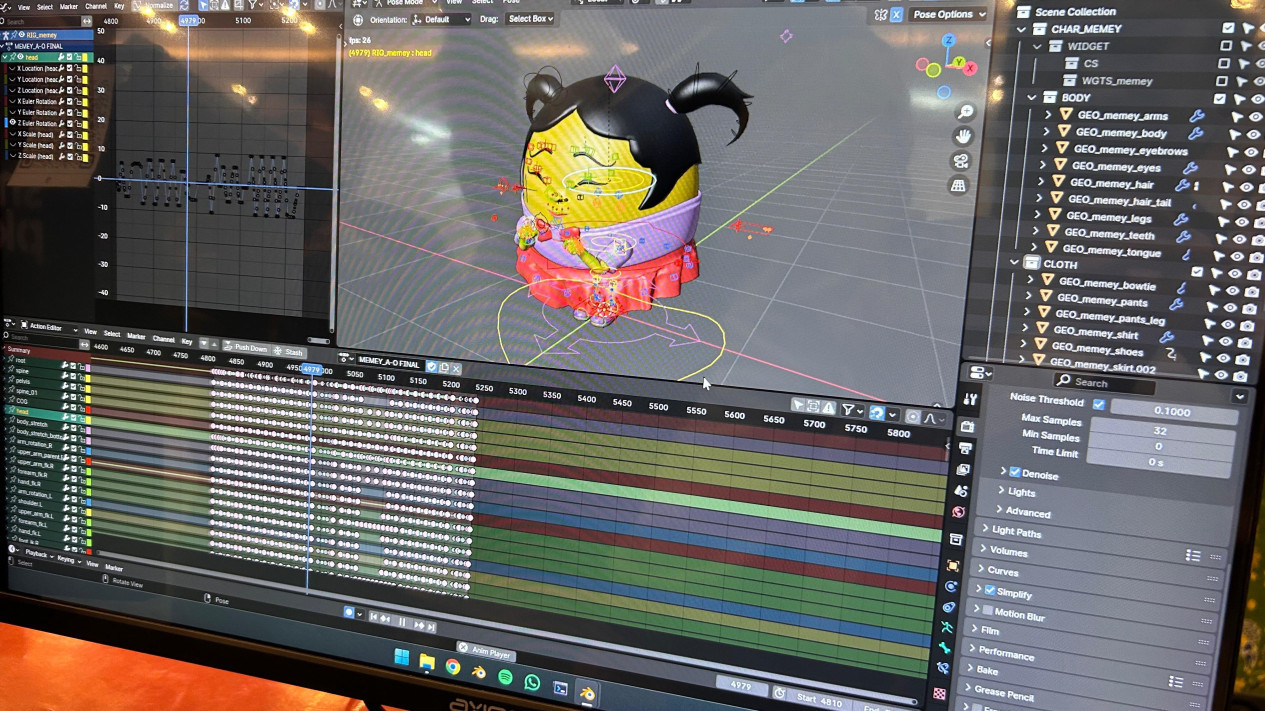Open the Render properties tab
This screenshot has height=711, width=1265.
tap(967, 427)
